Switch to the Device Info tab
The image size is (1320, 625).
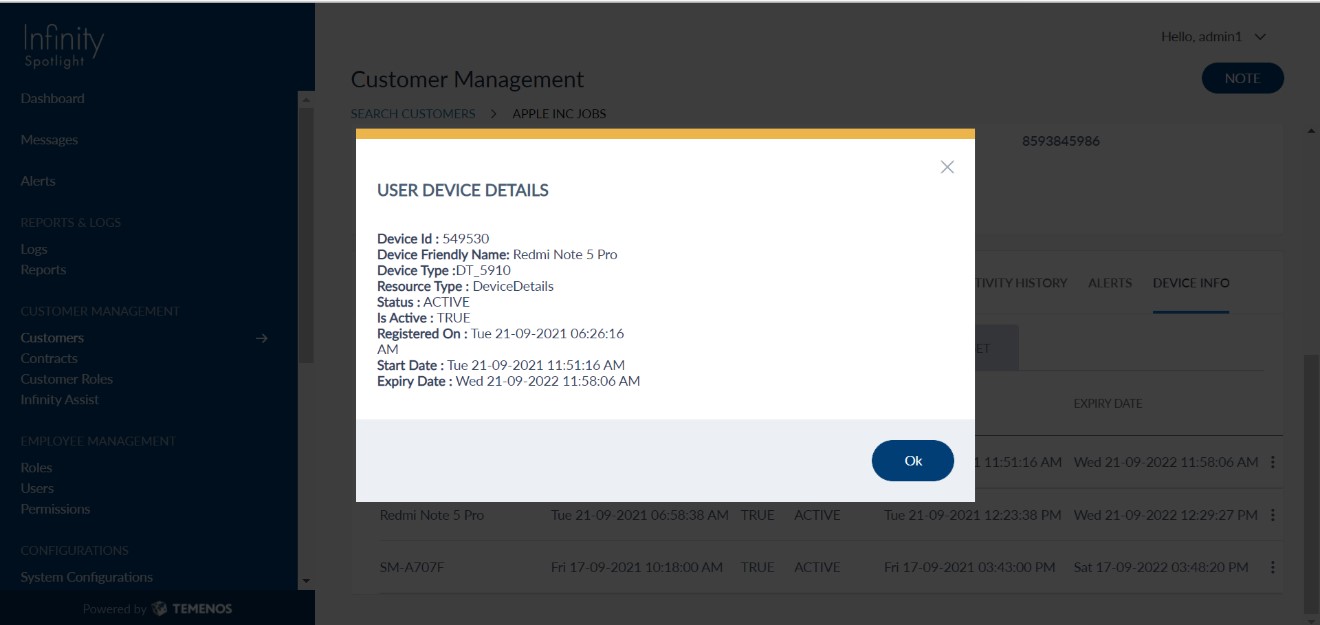point(1190,283)
